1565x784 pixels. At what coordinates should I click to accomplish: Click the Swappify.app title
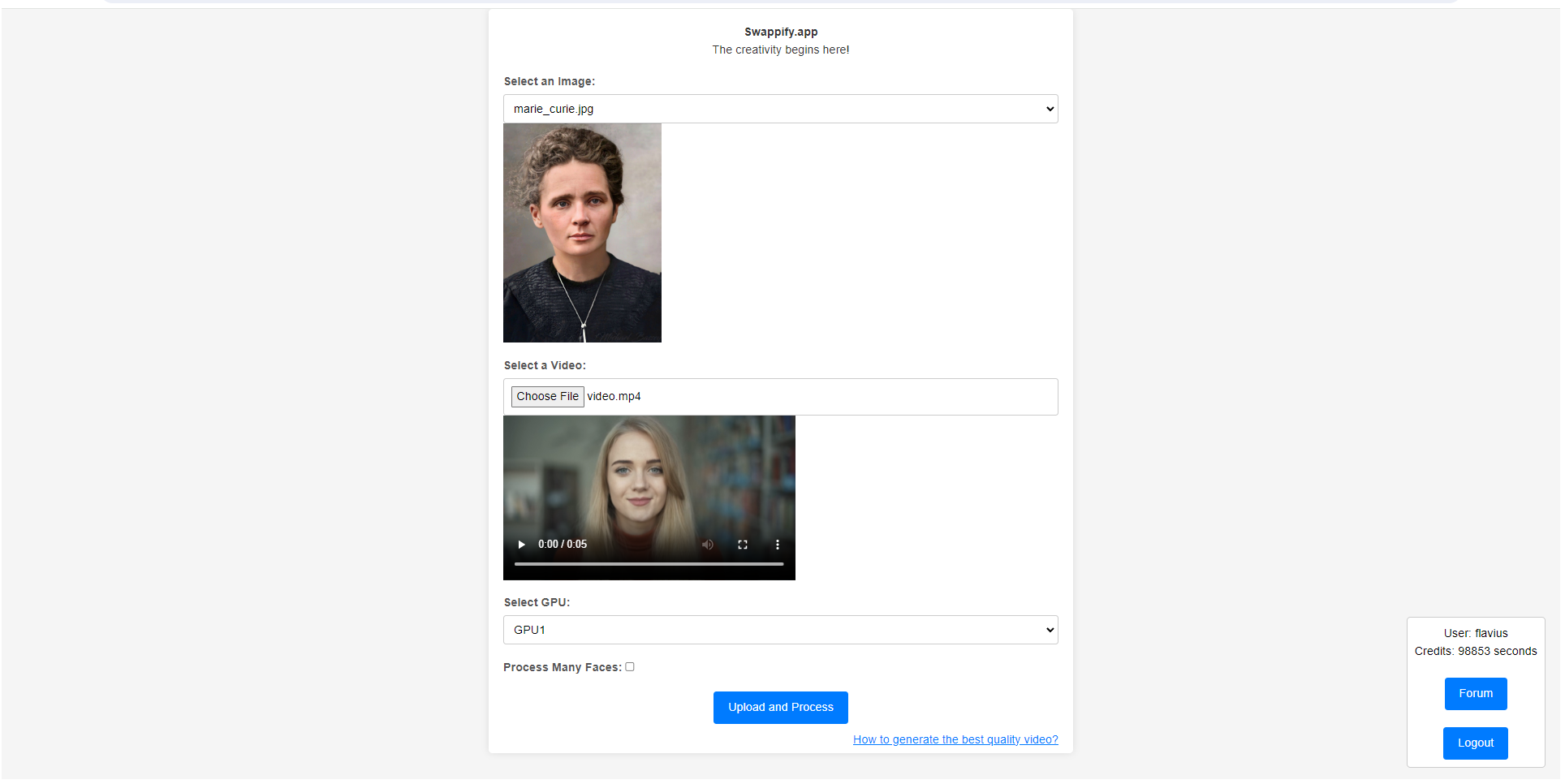[x=781, y=32]
